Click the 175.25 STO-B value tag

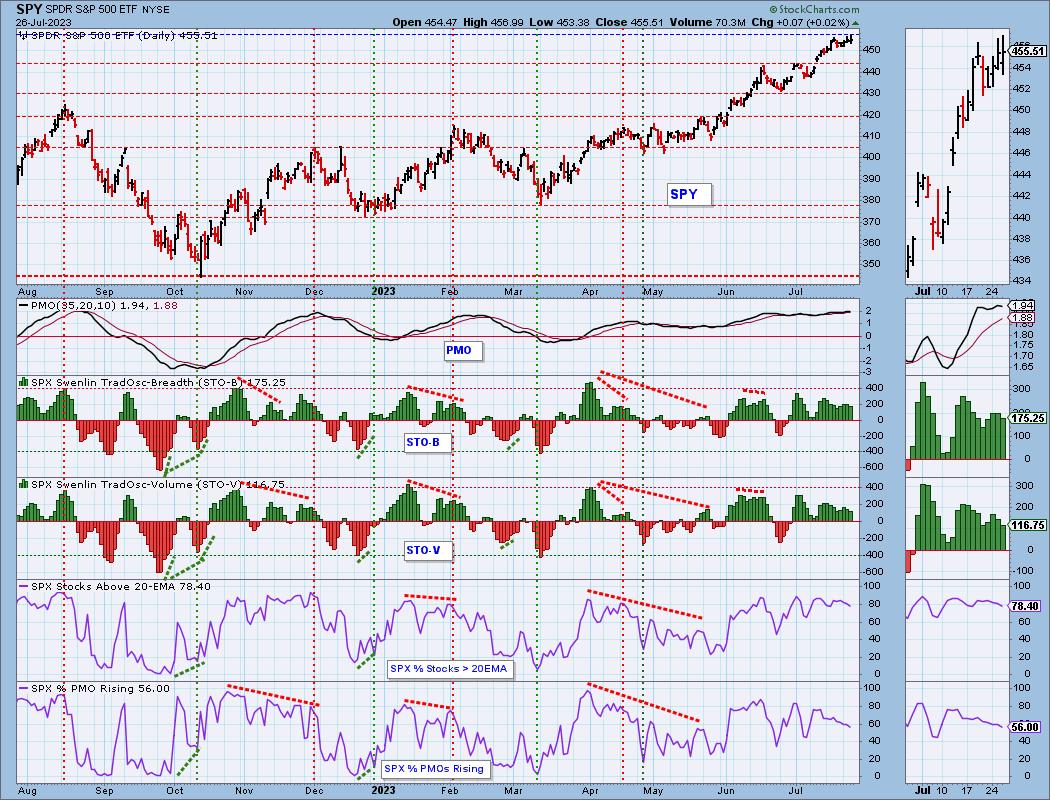click(1029, 418)
